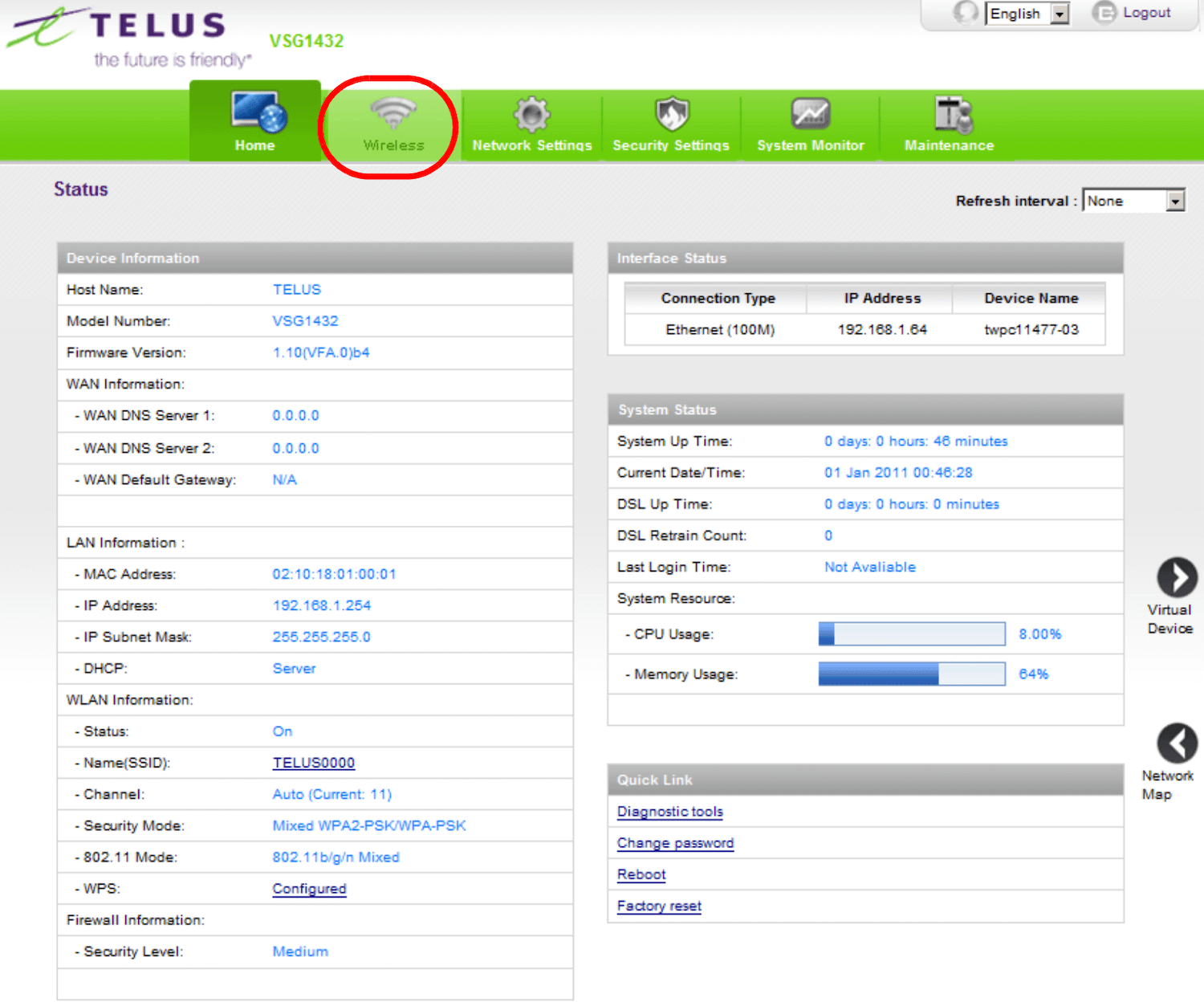Select WAN DNS Server 2 address value
1204x1006 pixels.
click(x=295, y=448)
